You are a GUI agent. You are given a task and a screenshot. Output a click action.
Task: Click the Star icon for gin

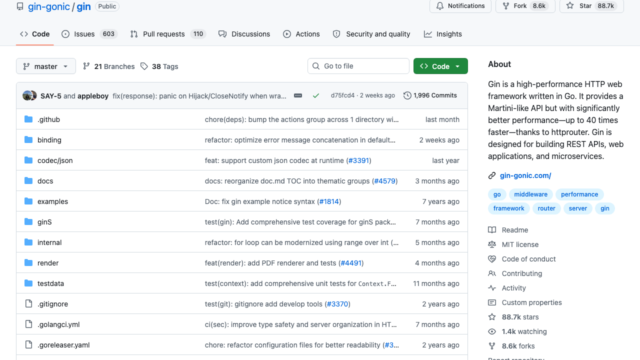[570, 6]
